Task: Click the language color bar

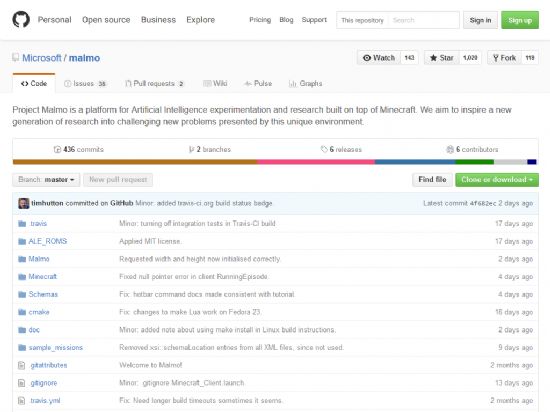Action: click(275, 162)
